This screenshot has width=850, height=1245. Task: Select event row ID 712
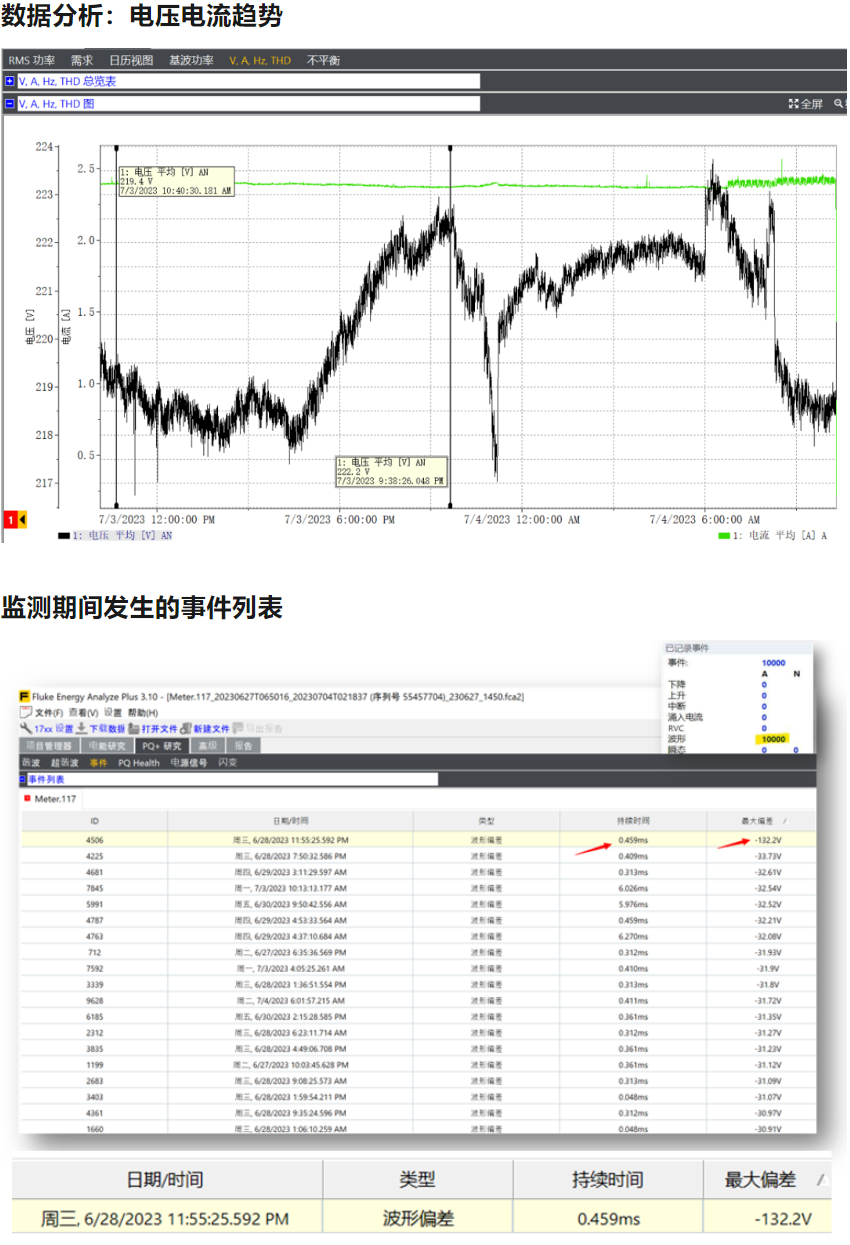(419, 952)
